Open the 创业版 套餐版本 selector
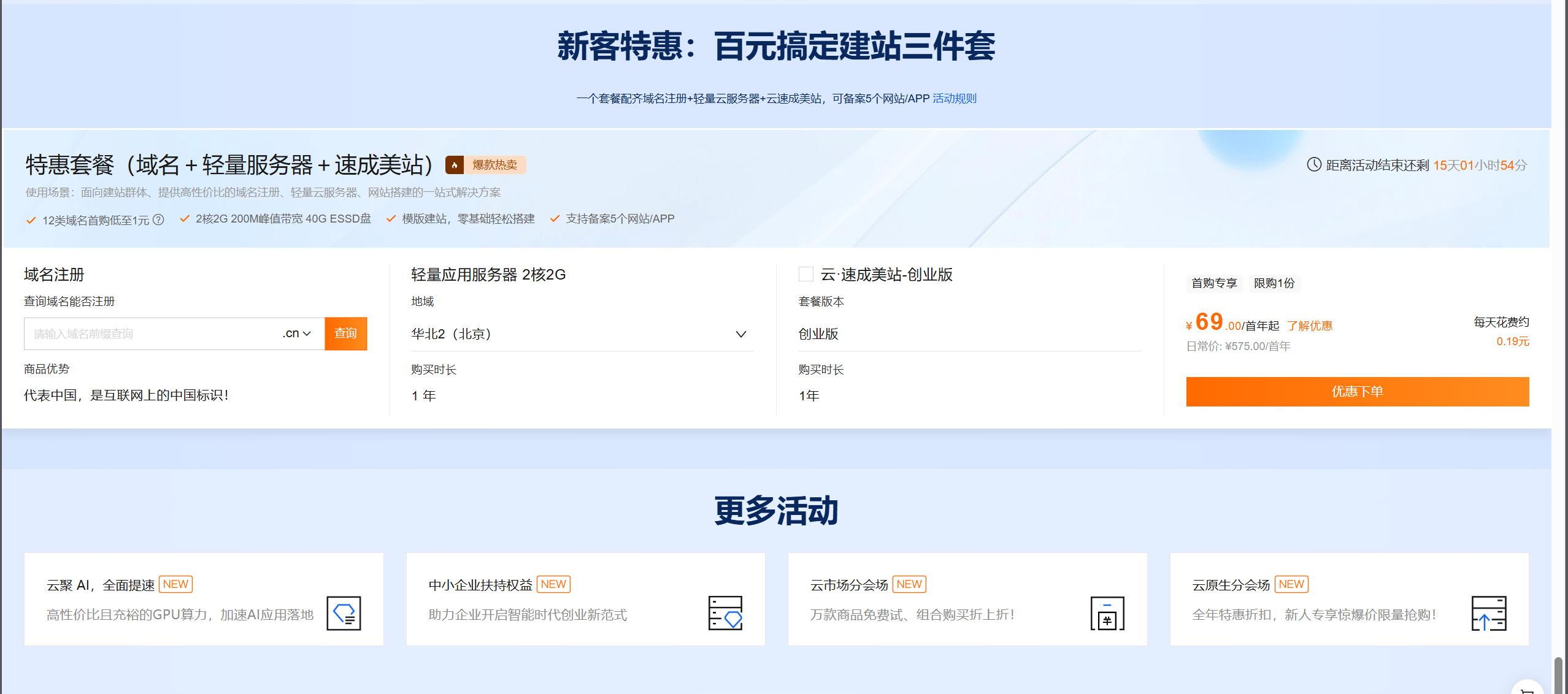 point(969,334)
